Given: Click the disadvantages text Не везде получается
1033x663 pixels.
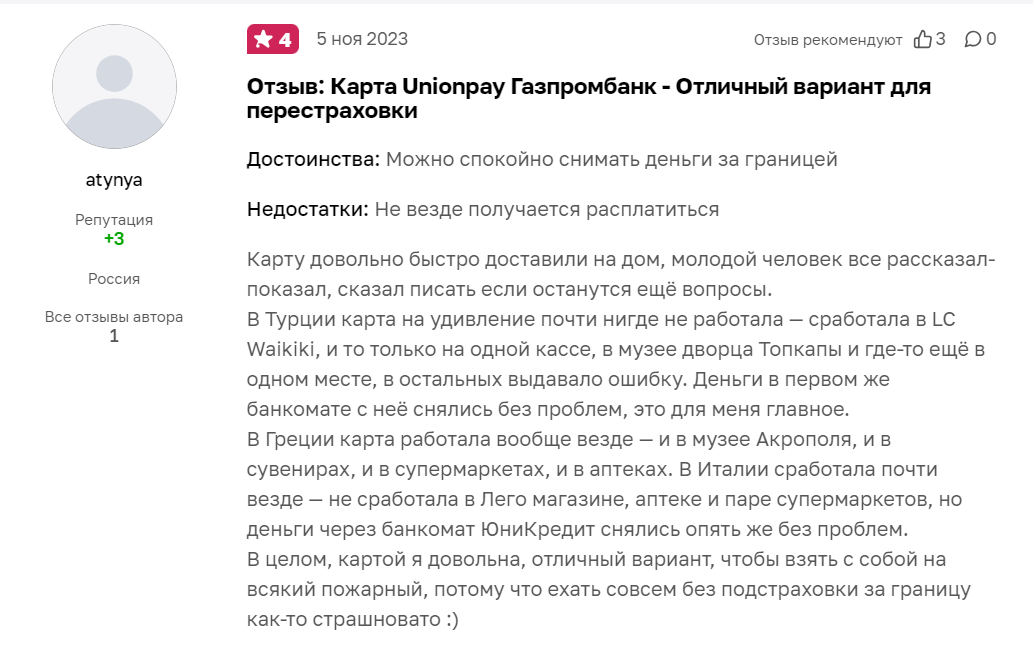Looking at the screenshot, I should (x=547, y=209).
